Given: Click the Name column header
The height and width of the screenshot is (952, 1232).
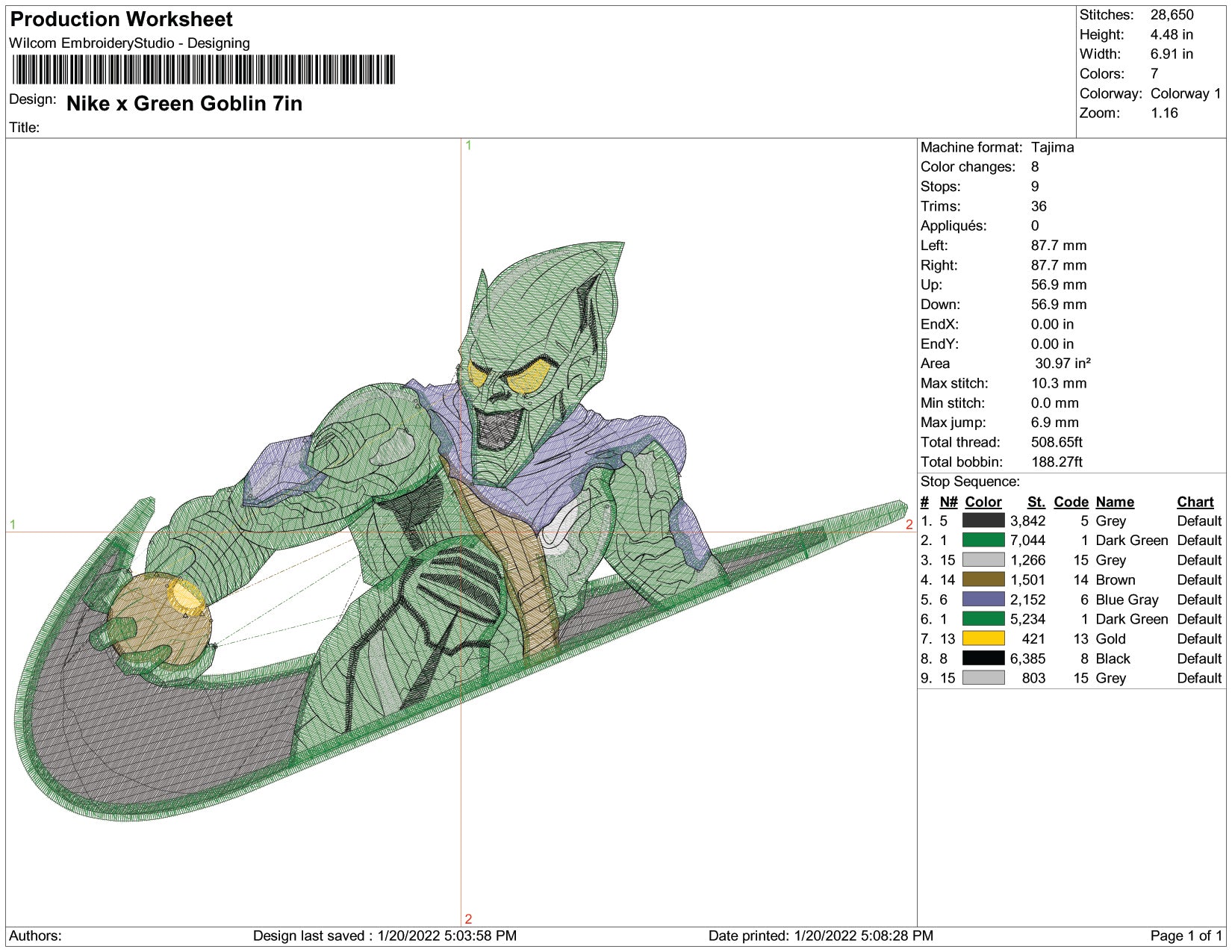Looking at the screenshot, I should pos(1115,502).
